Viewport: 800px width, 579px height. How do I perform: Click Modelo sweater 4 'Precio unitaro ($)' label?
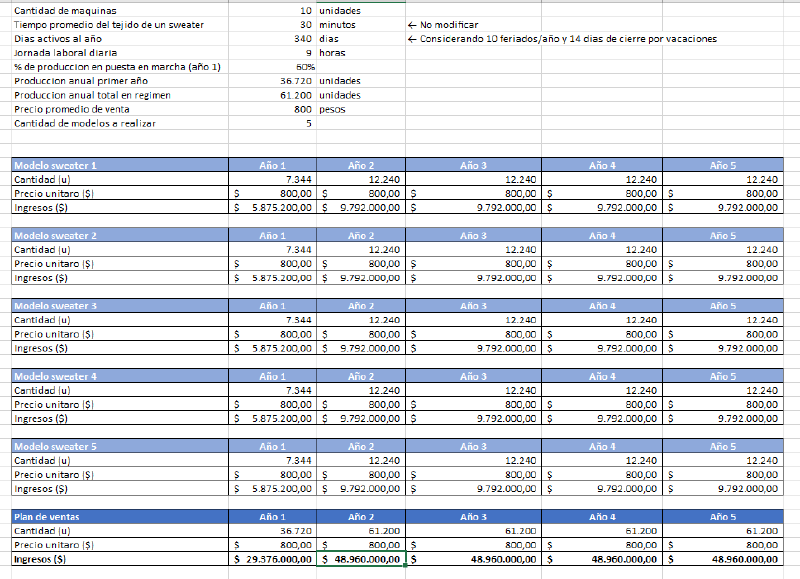point(120,405)
